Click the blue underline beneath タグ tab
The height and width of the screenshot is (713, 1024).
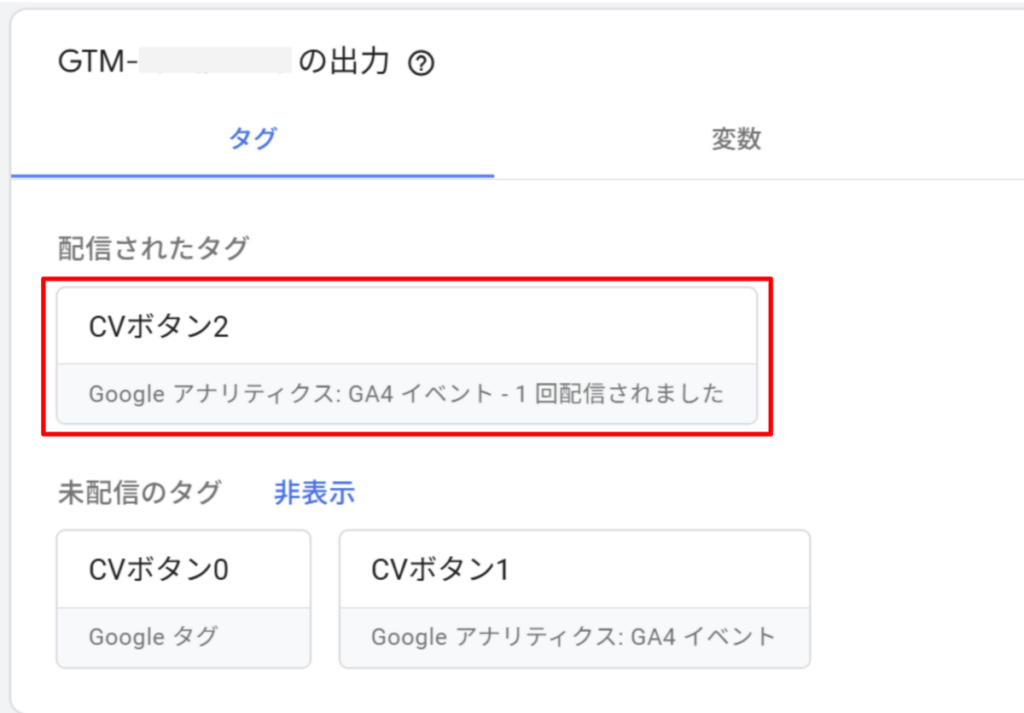point(252,176)
